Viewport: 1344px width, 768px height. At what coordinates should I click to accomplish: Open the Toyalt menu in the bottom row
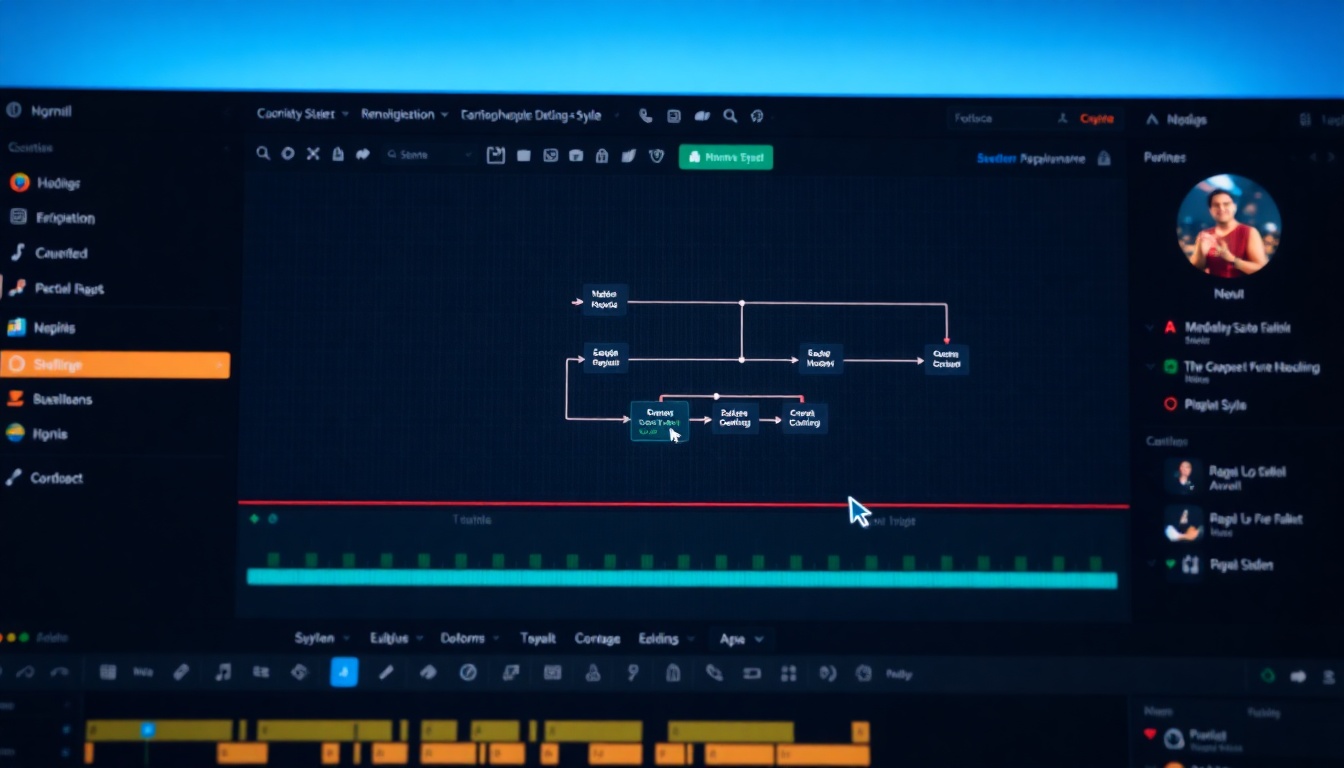click(x=537, y=639)
